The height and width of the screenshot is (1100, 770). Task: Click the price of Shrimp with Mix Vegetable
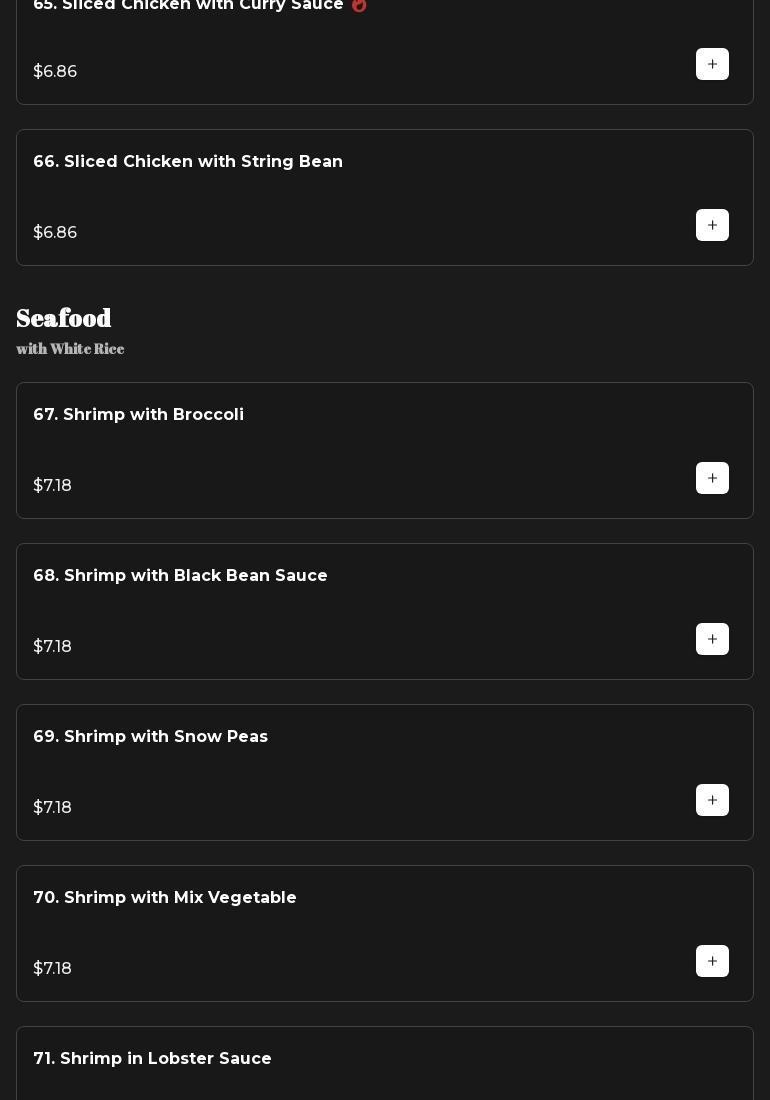coord(52,969)
